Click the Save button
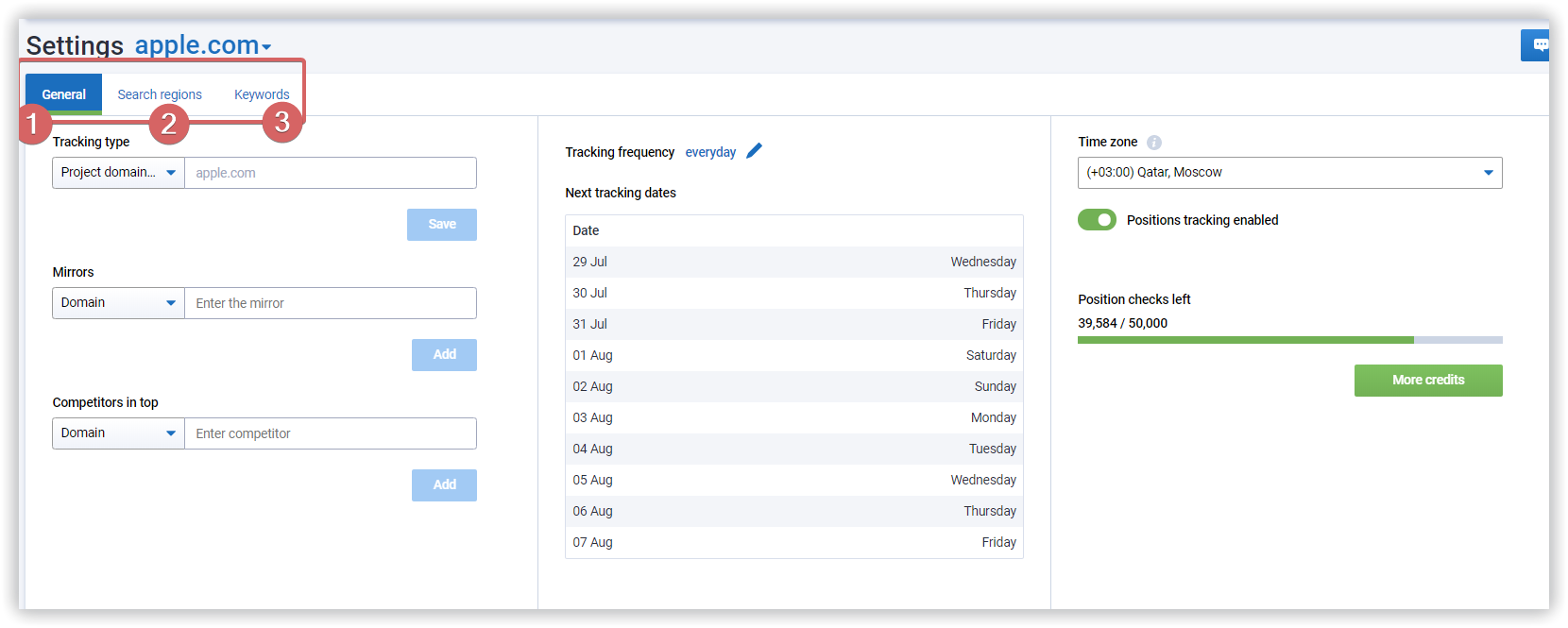This screenshot has width=1568, height=628. click(442, 225)
